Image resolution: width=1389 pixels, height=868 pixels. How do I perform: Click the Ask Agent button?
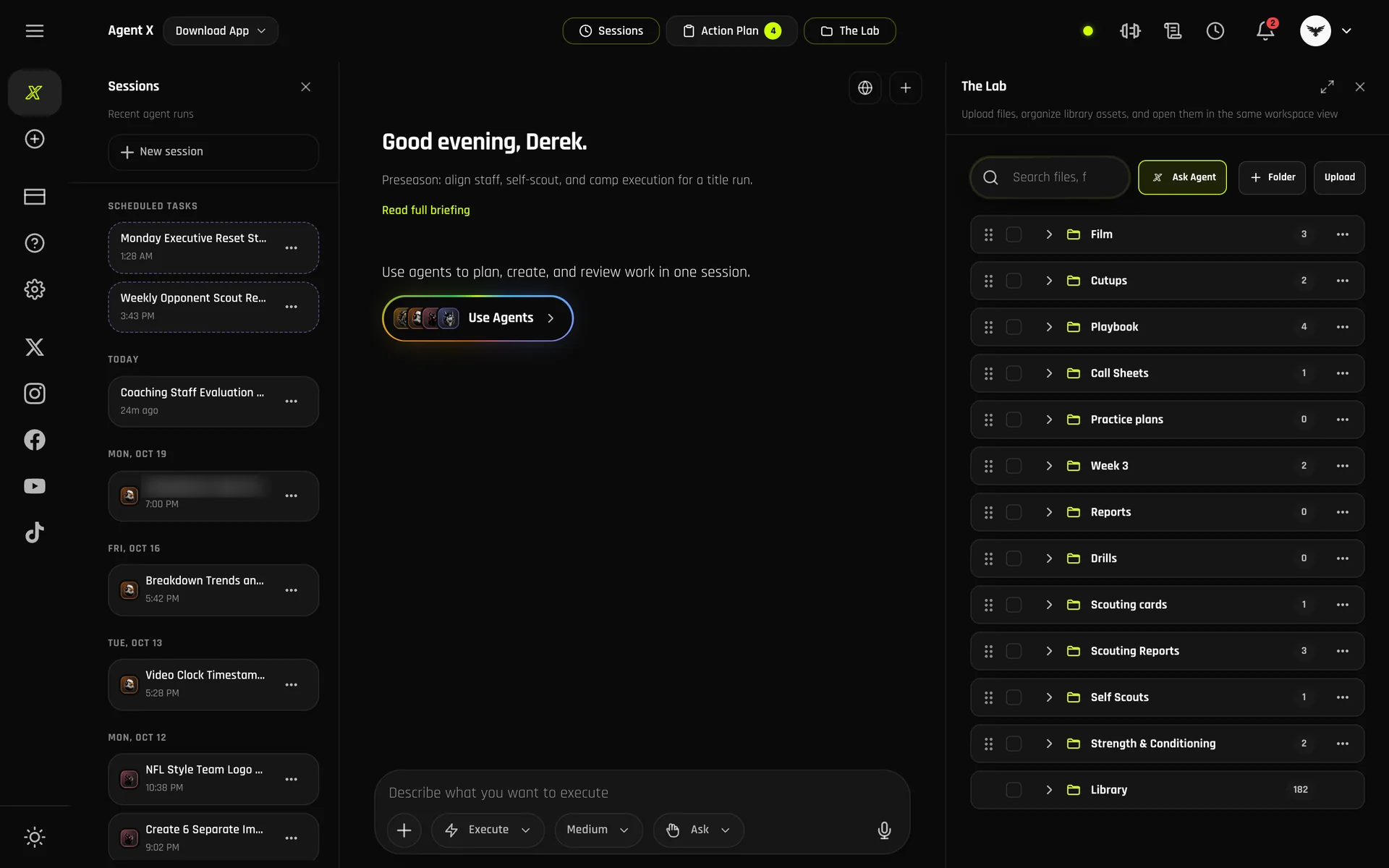click(x=1182, y=177)
